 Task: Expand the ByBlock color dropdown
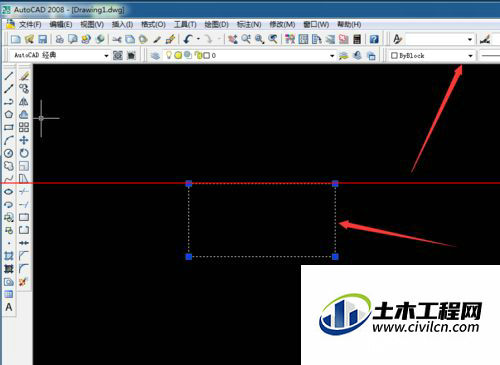click(470, 56)
